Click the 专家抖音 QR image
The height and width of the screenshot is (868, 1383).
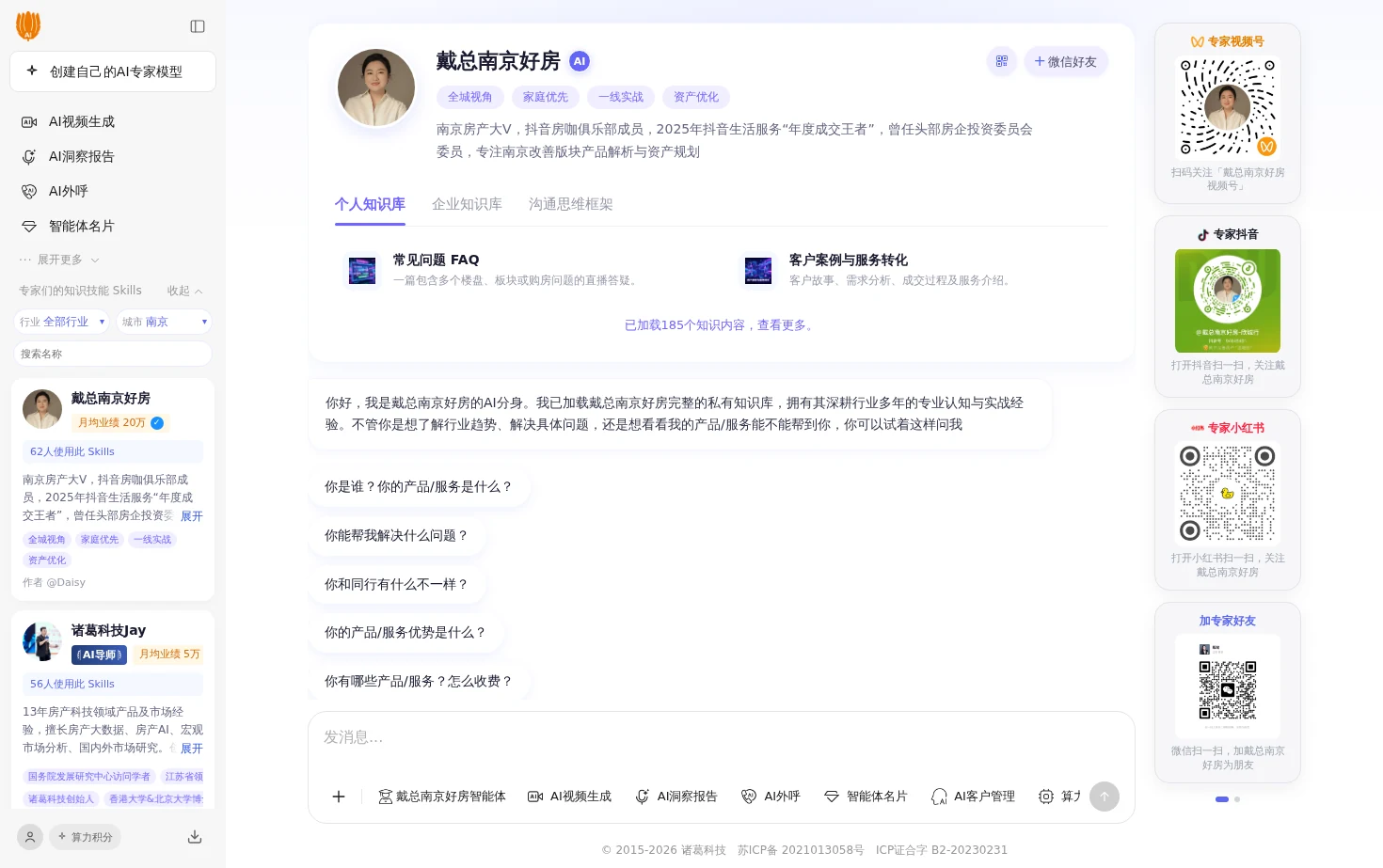1228,301
